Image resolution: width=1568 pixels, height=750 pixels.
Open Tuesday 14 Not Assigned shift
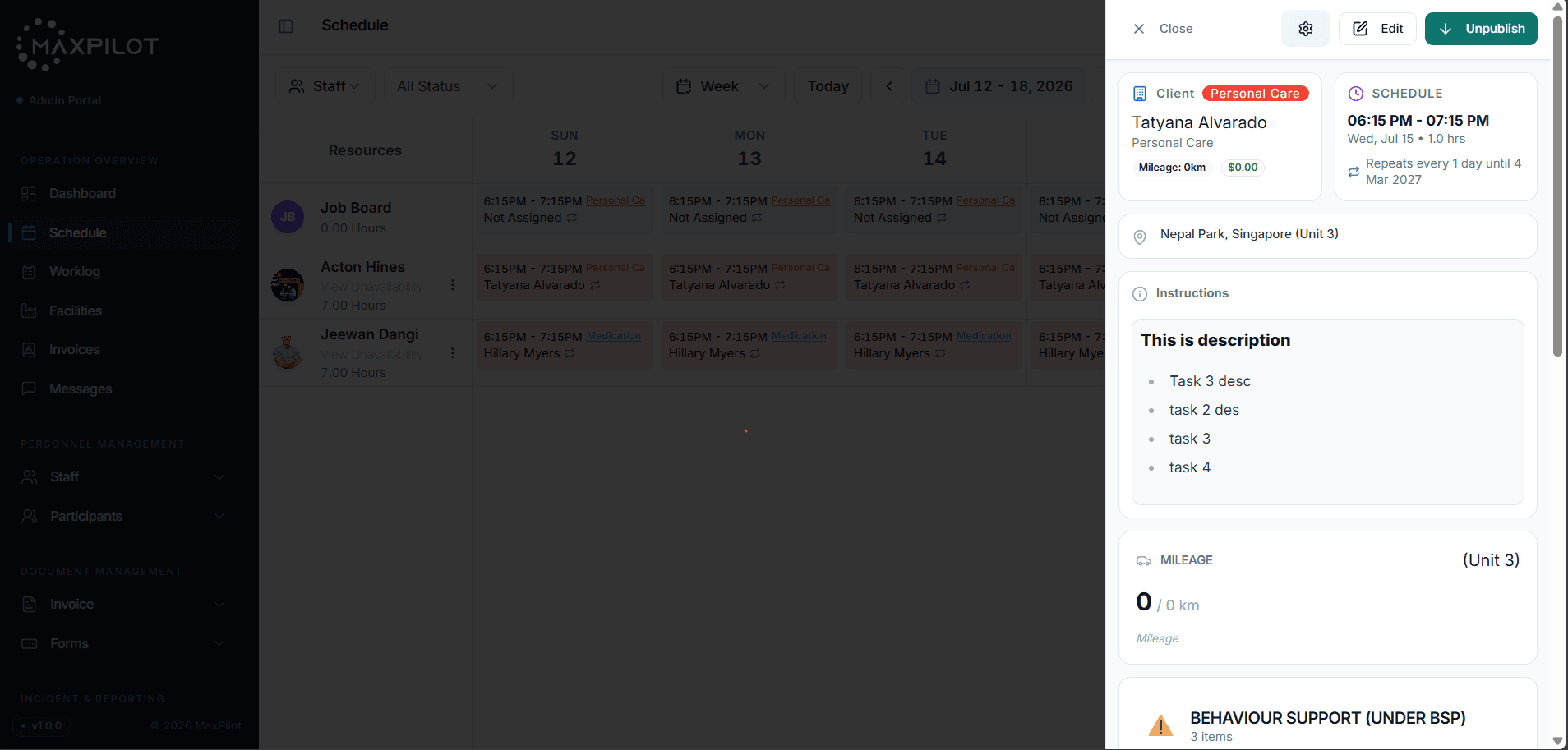pyautogui.click(x=934, y=209)
